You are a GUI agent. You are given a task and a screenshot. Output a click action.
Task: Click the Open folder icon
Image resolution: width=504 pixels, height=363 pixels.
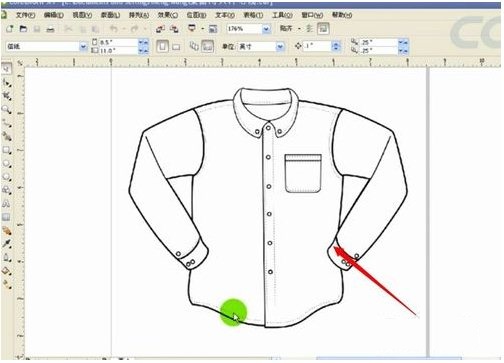click(x=23, y=29)
